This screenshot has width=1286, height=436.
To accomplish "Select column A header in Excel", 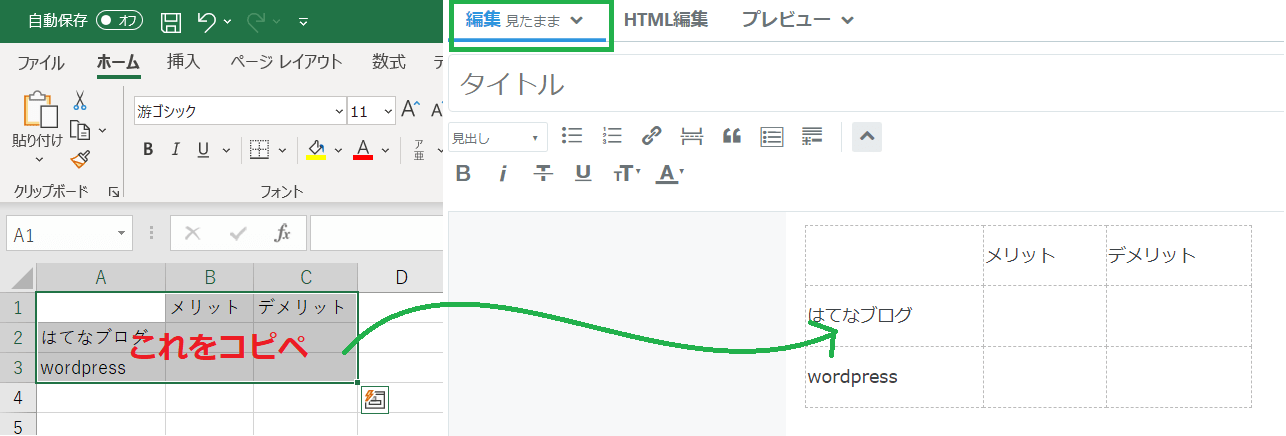I will [101, 277].
